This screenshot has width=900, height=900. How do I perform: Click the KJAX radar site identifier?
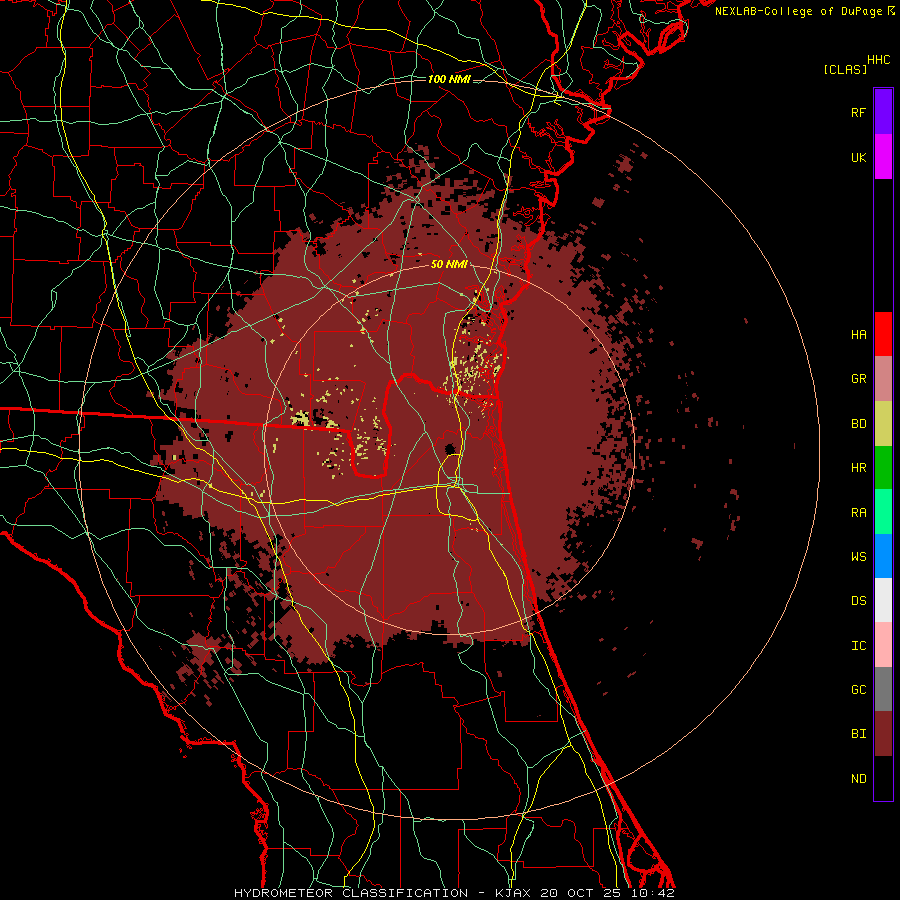pos(513,893)
